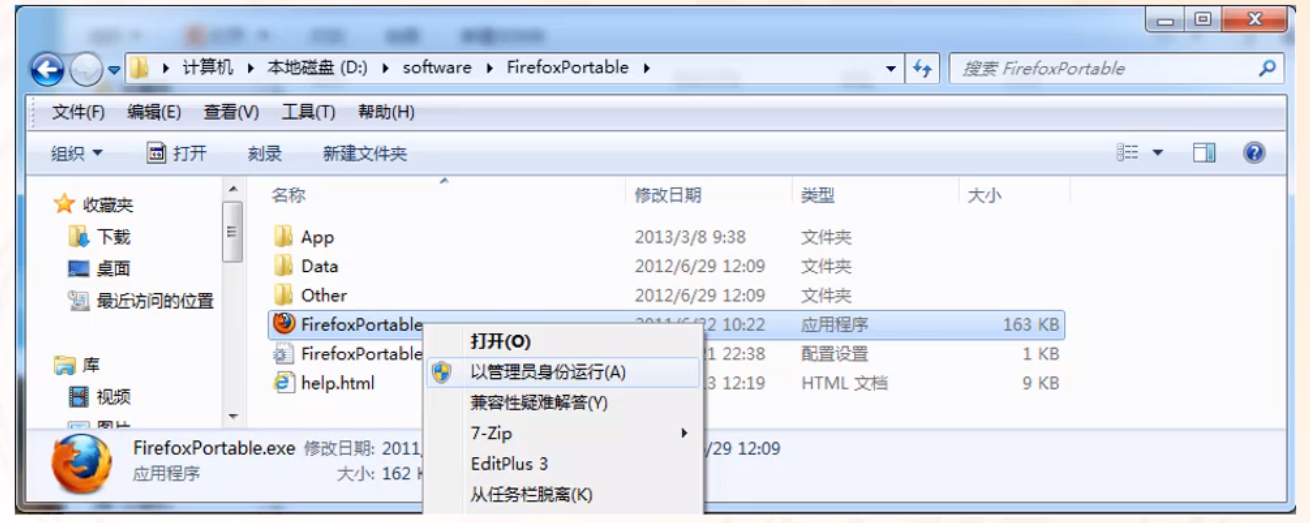Open the 编辑(E) menu
This screenshot has height=523, width=1310.
[154, 112]
